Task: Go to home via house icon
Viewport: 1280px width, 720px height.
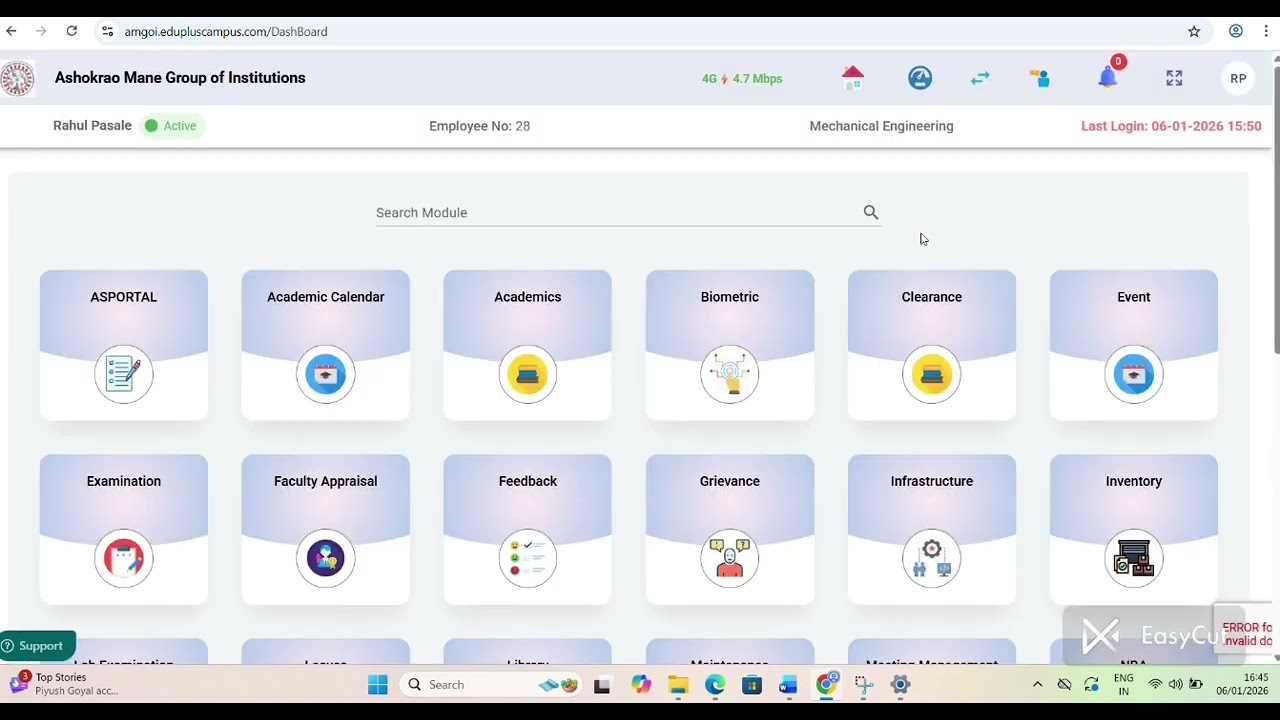Action: 853,78
